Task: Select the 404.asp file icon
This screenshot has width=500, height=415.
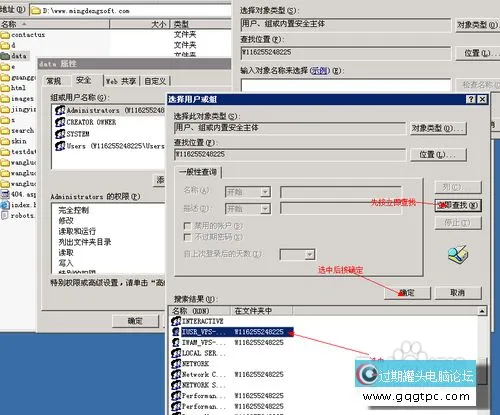Action: [x=5, y=194]
